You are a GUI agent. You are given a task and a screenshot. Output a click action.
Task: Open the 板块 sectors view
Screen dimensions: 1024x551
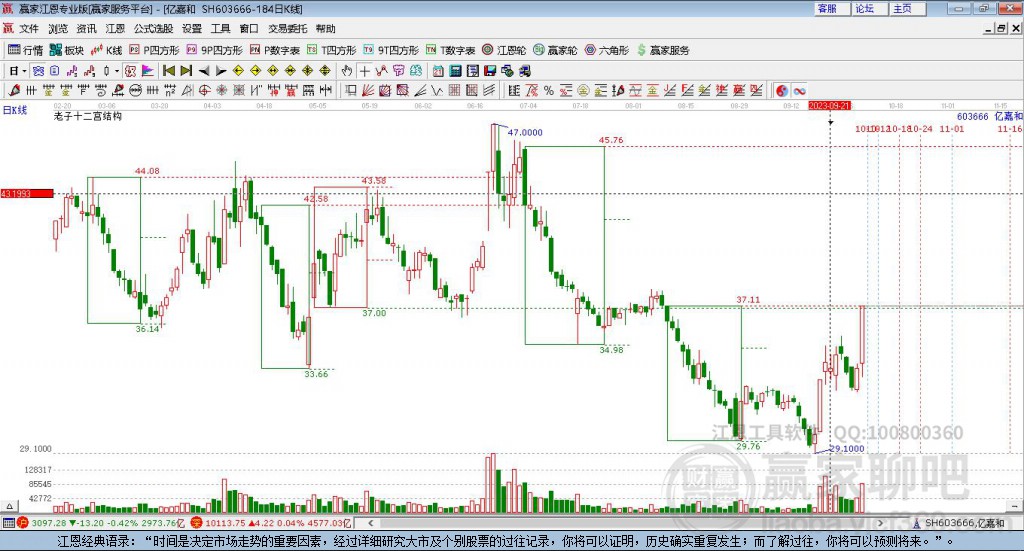pyautogui.click(x=67, y=50)
